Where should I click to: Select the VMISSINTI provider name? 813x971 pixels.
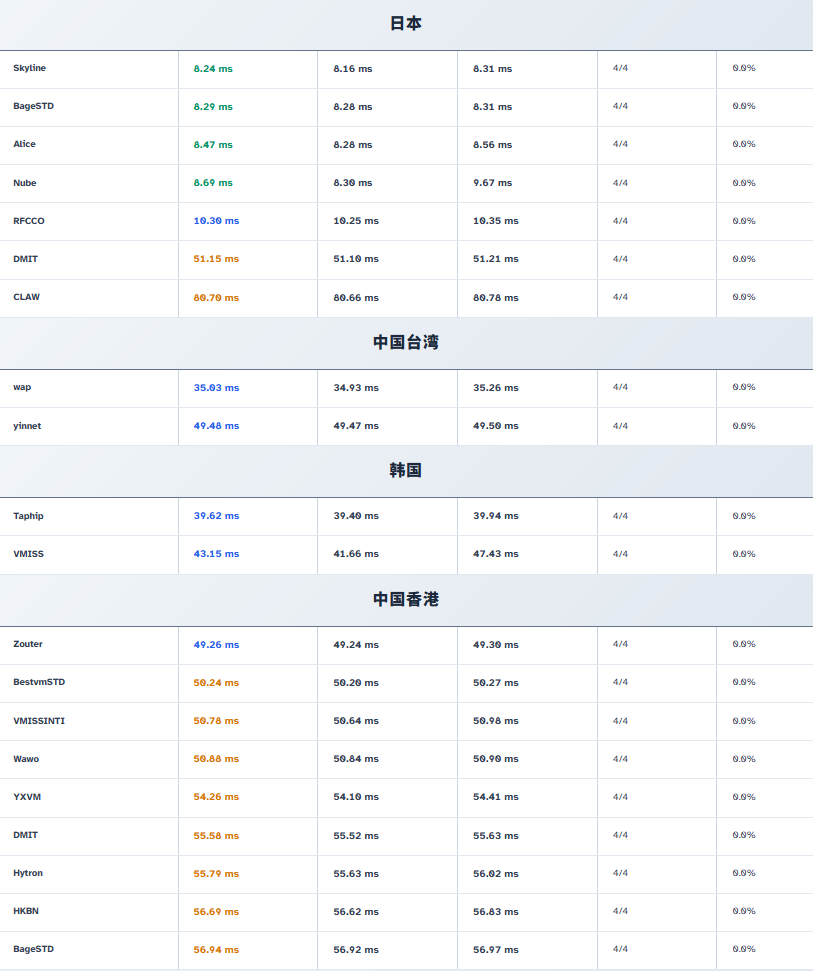[x=39, y=721]
